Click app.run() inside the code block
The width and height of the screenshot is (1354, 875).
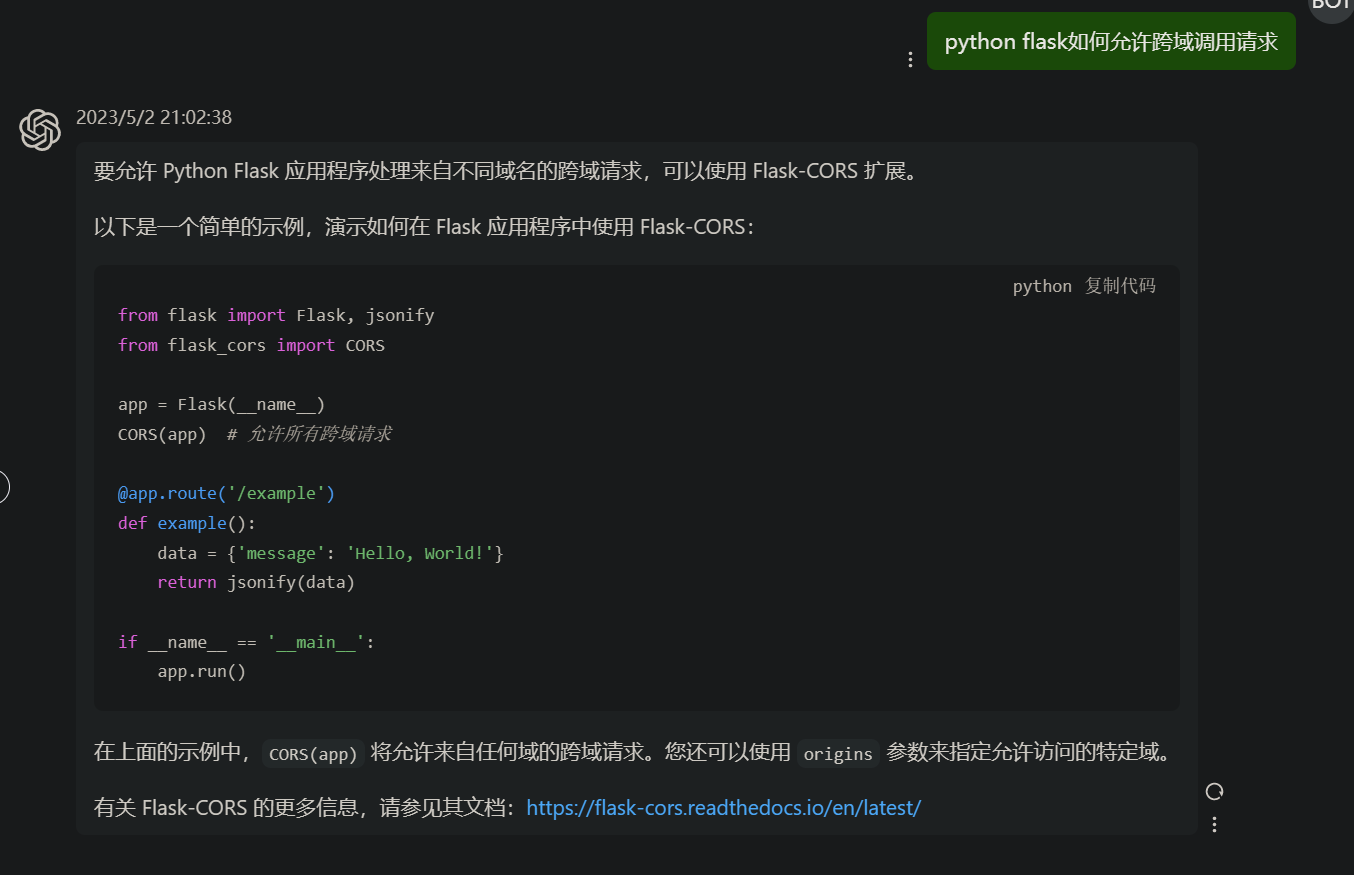pos(201,670)
